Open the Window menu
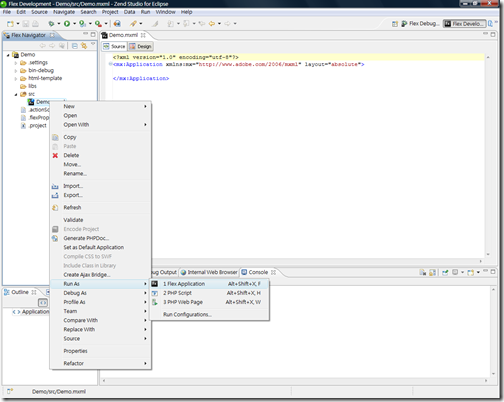Viewport: 504px width, 402px height. click(165, 12)
